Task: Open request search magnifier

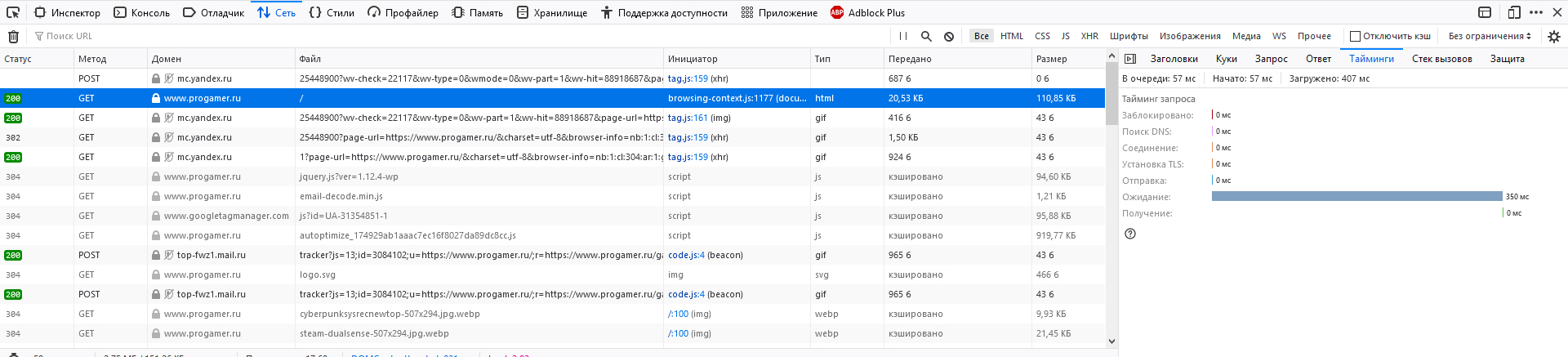Action: click(x=926, y=36)
